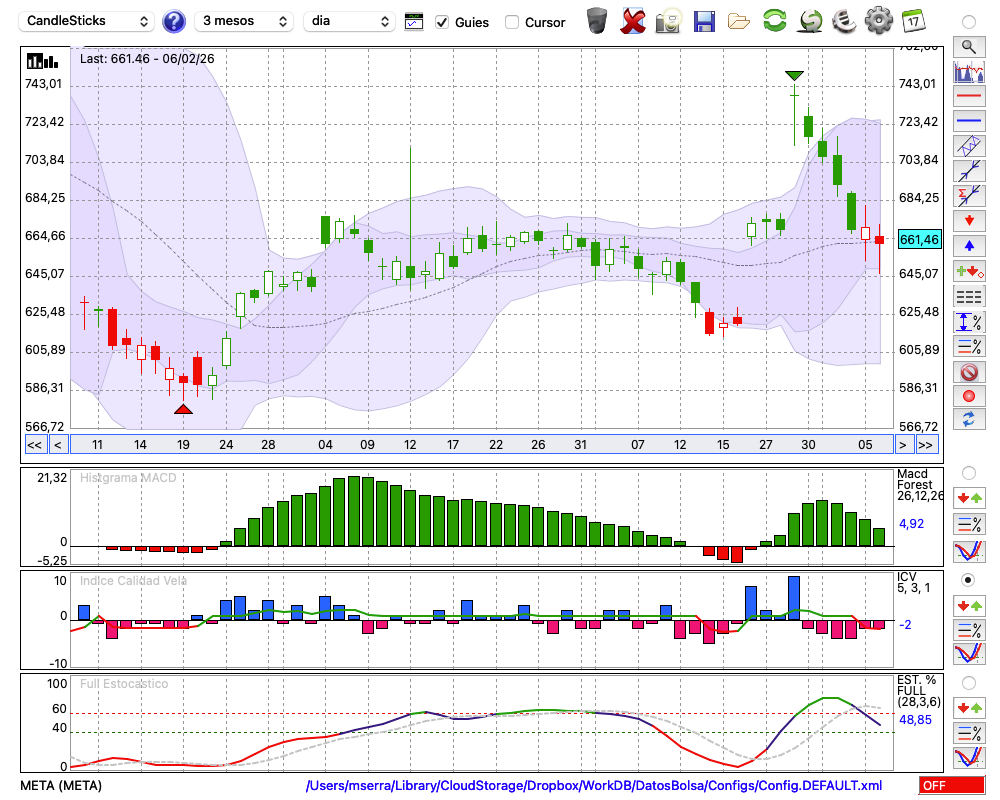1000x800 pixels.
Task: Select the magnifier zoom tool
Action: pos(969,47)
